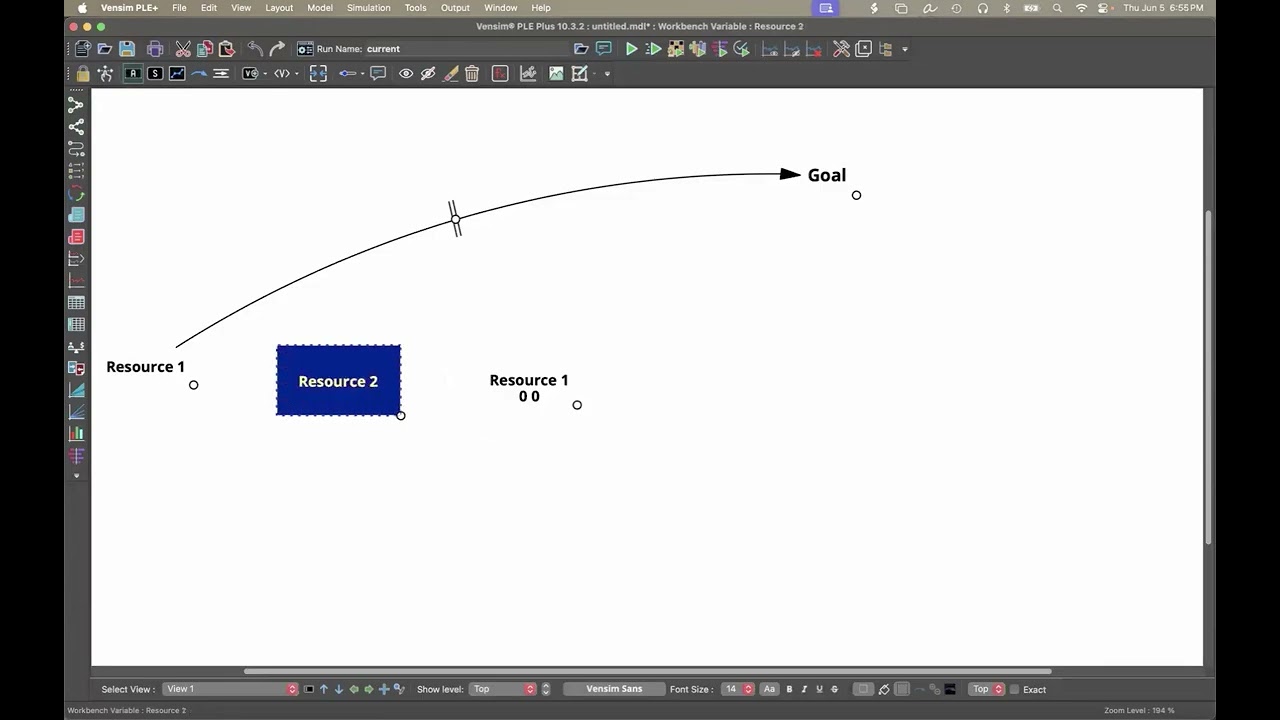Viewport: 1280px width, 720px height.
Task: Open the Select View dropdown showing View 1
Action: coord(230,689)
